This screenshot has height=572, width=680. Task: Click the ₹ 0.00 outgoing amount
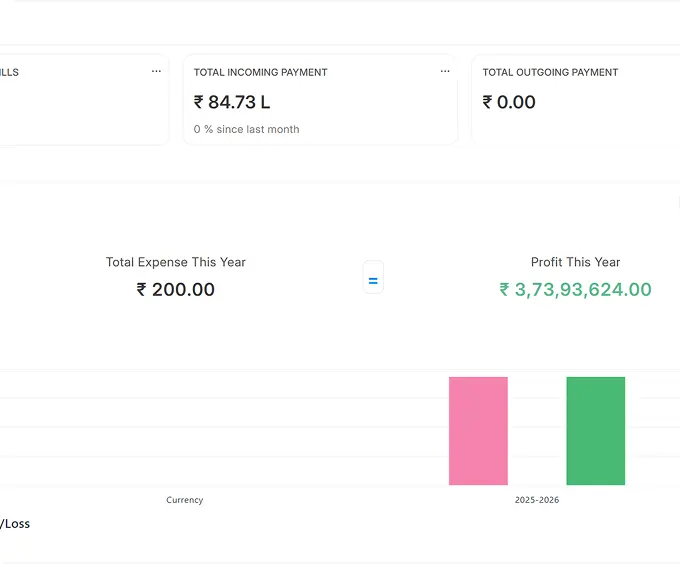[509, 102]
